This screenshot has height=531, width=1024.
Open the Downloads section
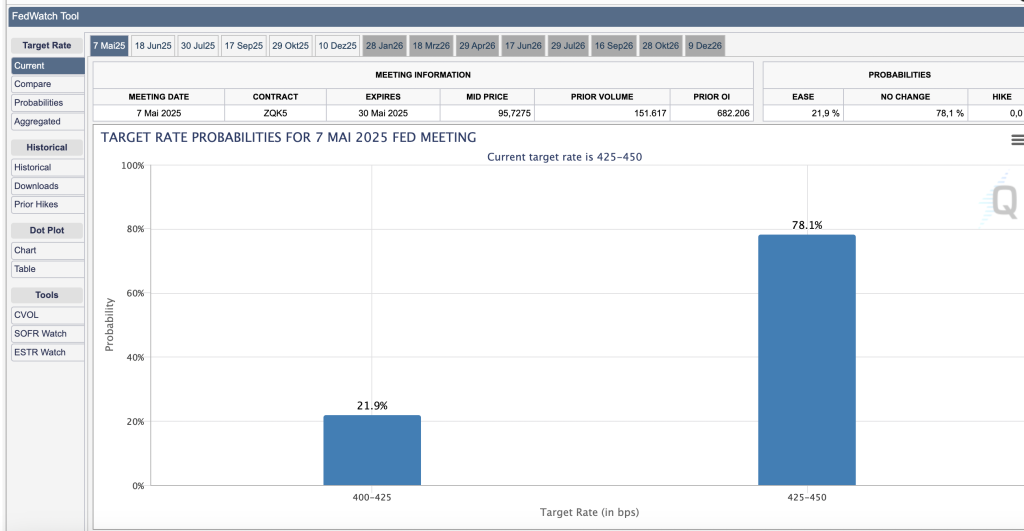tap(47, 186)
